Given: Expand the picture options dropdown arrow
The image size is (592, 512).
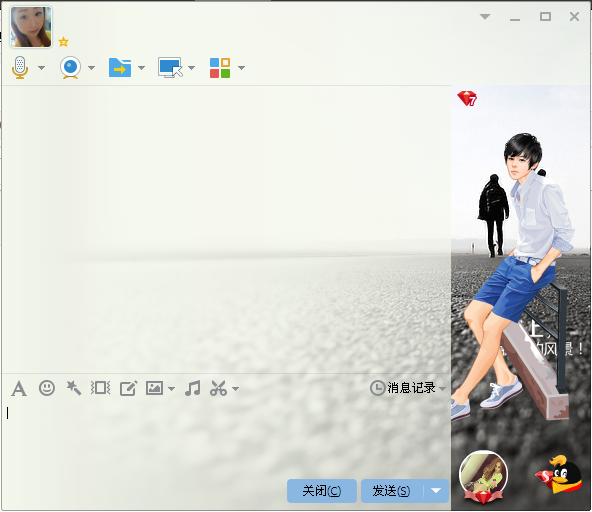Looking at the screenshot, I should click(x=171, y=389).
